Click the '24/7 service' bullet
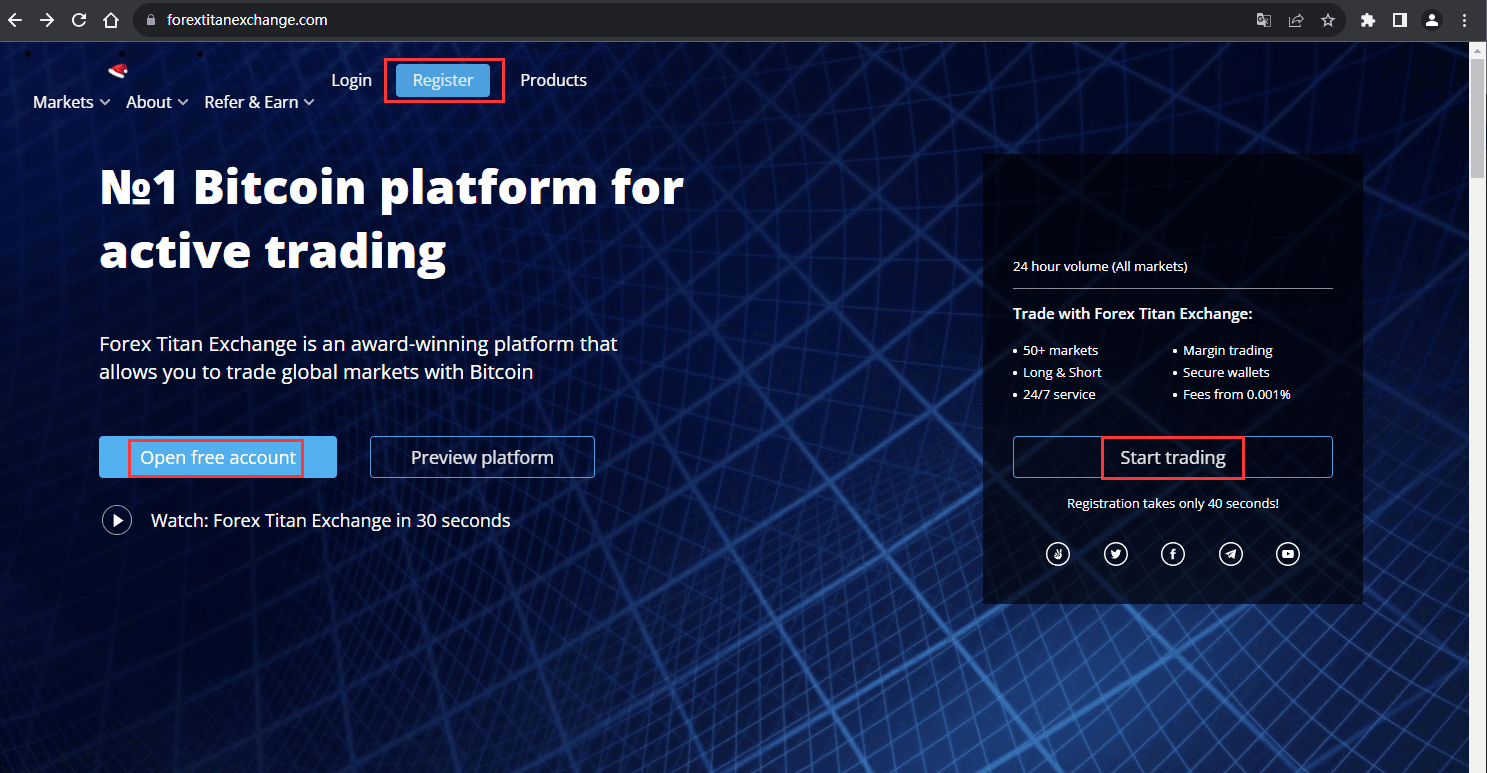This screenshot has height=773, width=1487. pos(1059,394)
